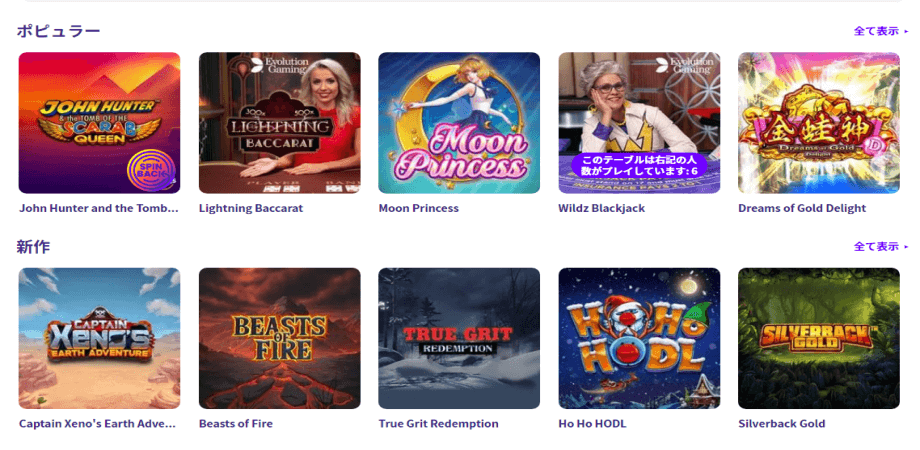Click 全て表示 link in 新作 section
Image resolution: width=920 pixels, height=450 pixels.
click(881, 246)
